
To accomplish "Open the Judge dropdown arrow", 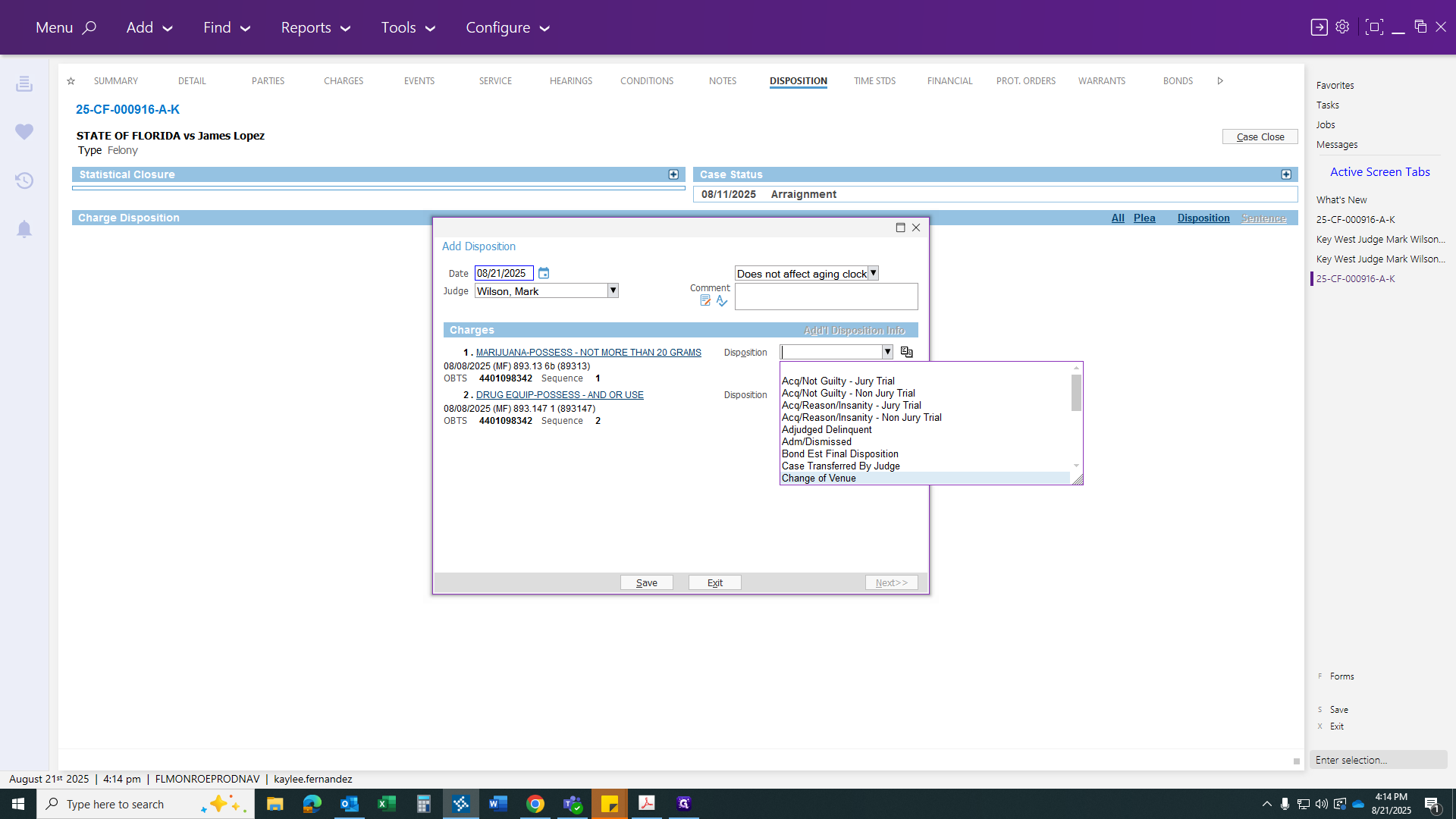I will click(613, 290).
